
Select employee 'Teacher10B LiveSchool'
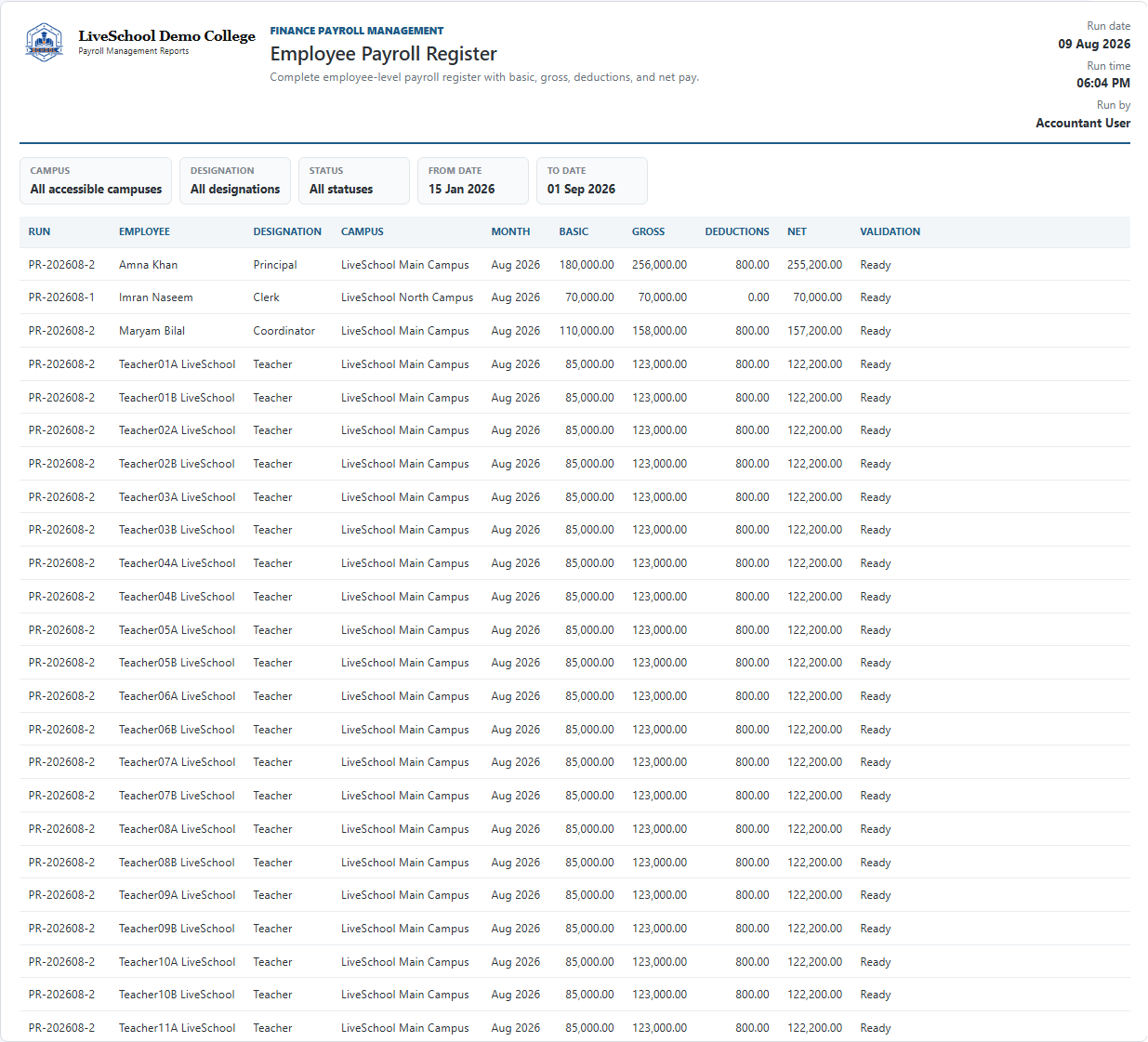point(177,995)
